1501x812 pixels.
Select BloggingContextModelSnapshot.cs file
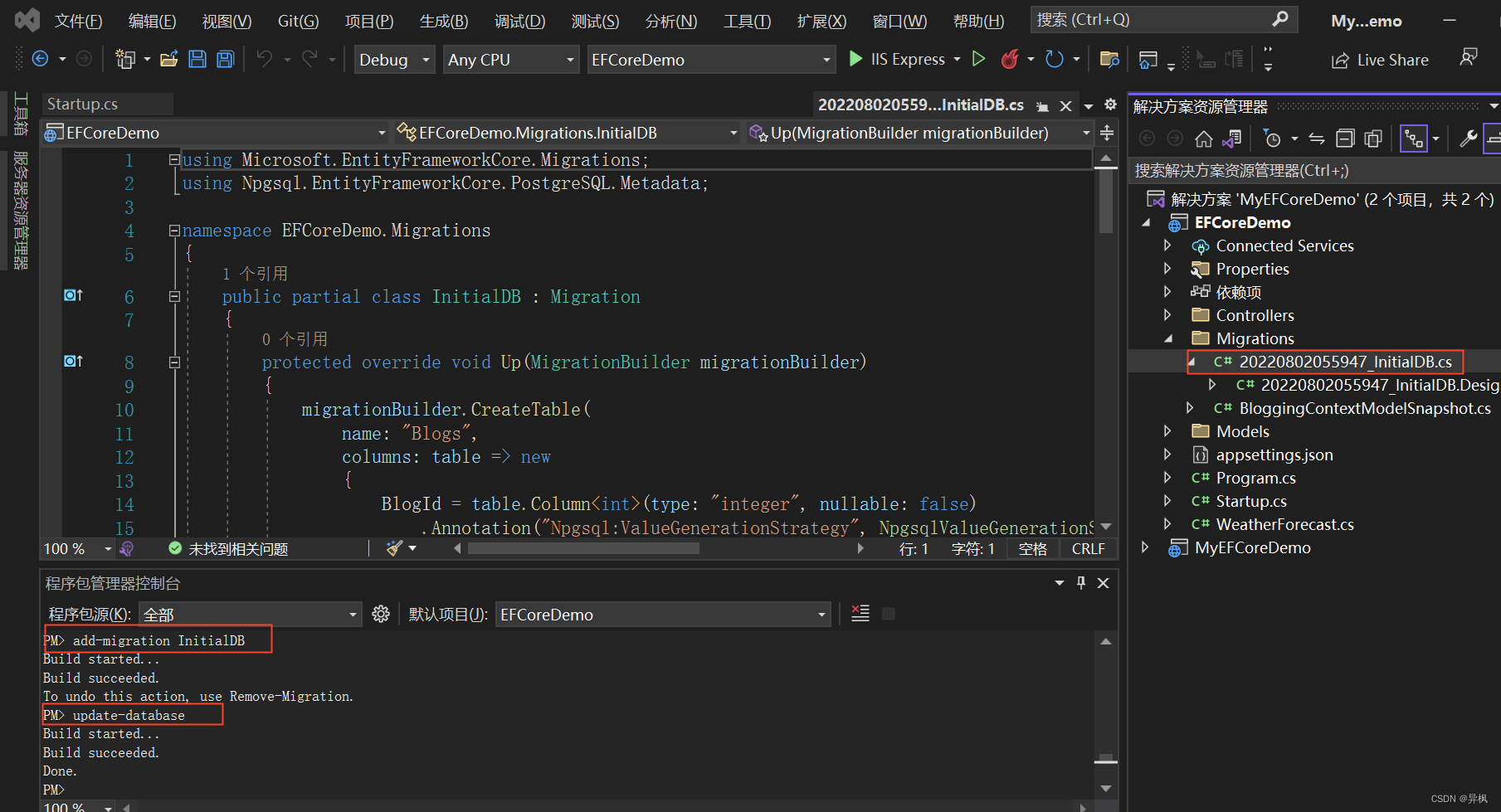pyautogui.click(x=1364, y=408)
